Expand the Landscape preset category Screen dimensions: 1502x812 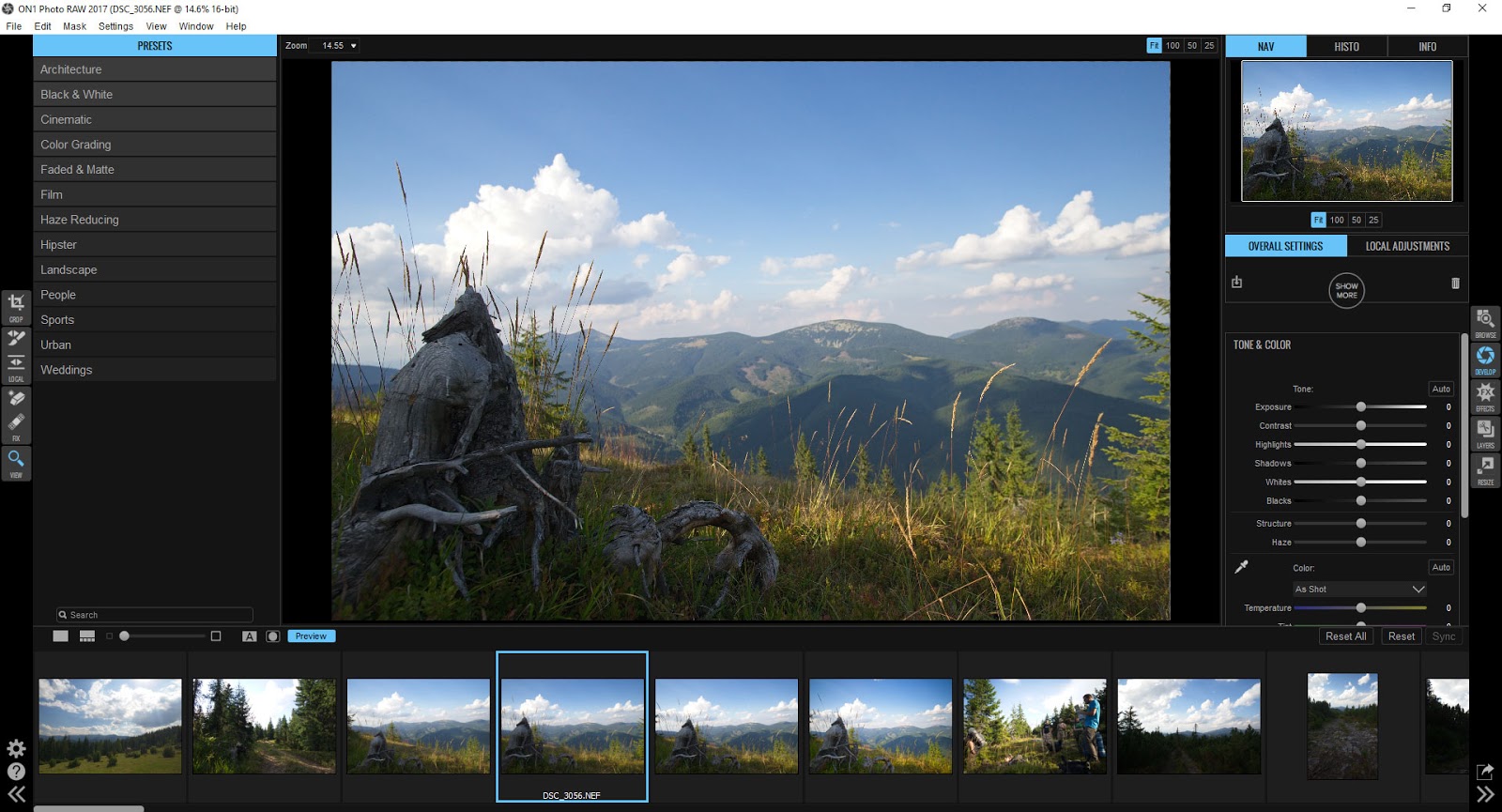click(155, 269)
